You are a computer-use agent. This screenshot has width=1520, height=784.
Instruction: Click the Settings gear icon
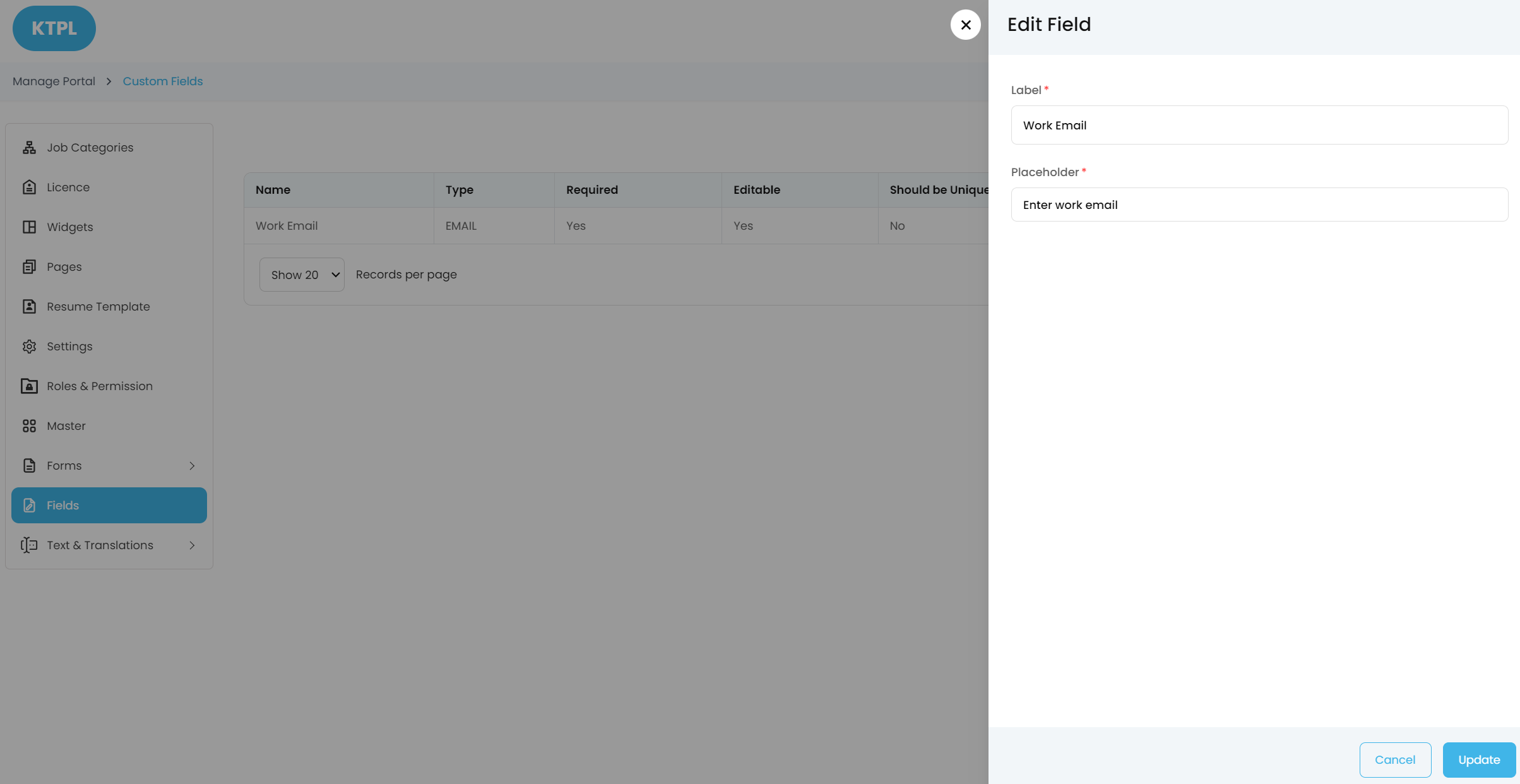29,346
